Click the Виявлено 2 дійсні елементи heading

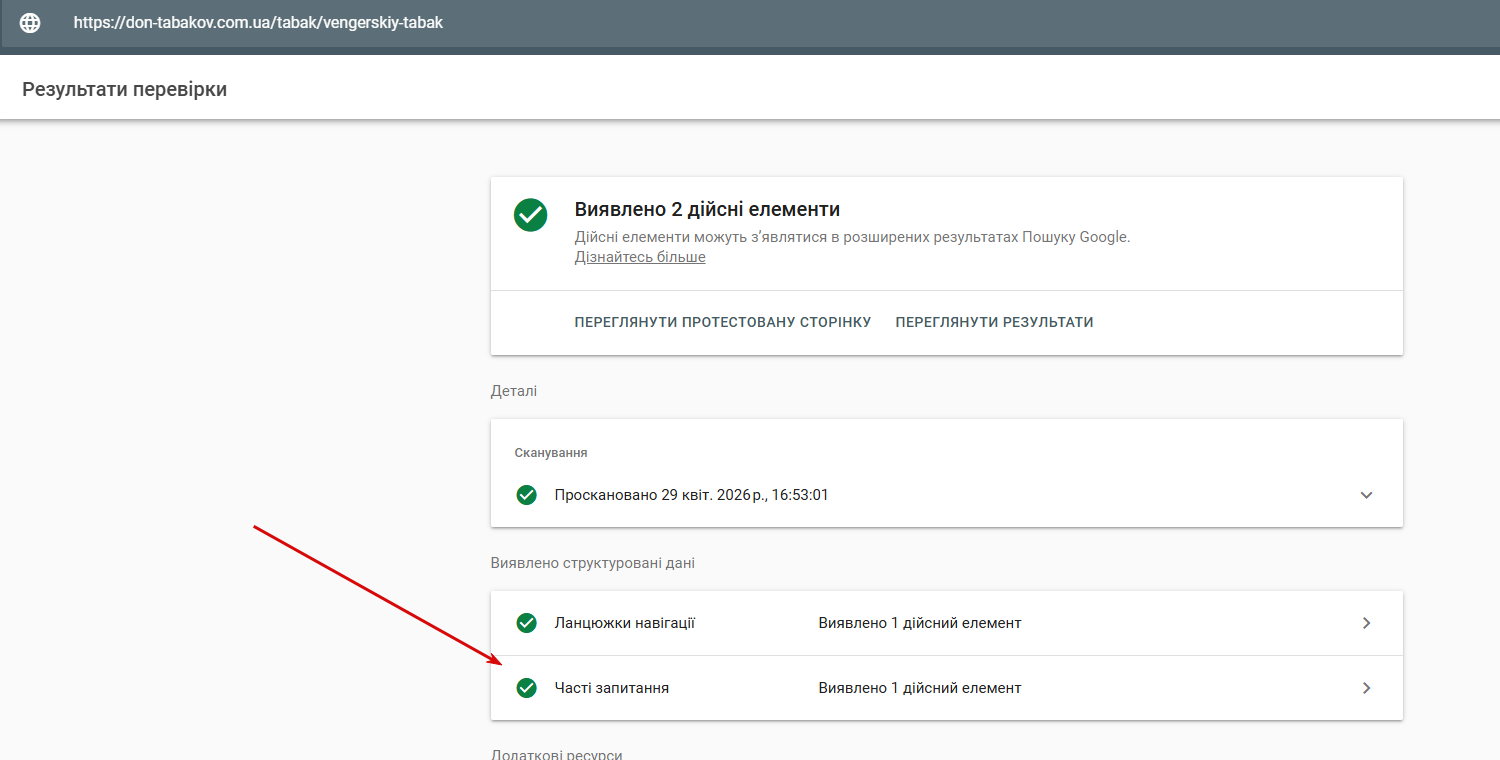click(x=706, y=209)
